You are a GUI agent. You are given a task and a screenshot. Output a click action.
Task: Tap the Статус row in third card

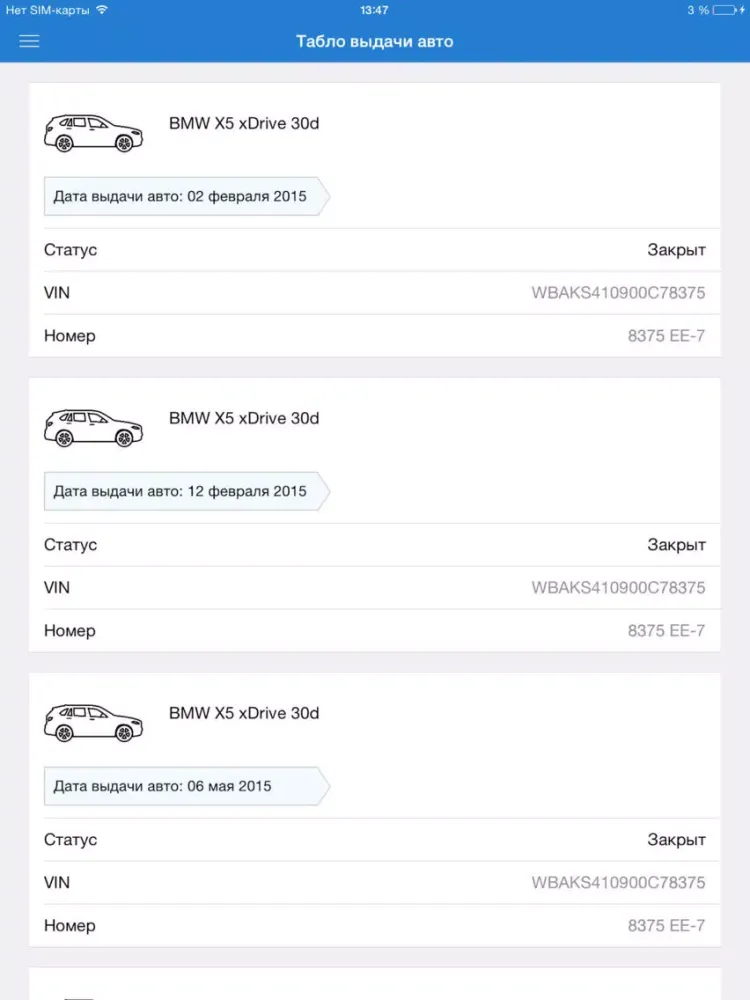[374, 840]
